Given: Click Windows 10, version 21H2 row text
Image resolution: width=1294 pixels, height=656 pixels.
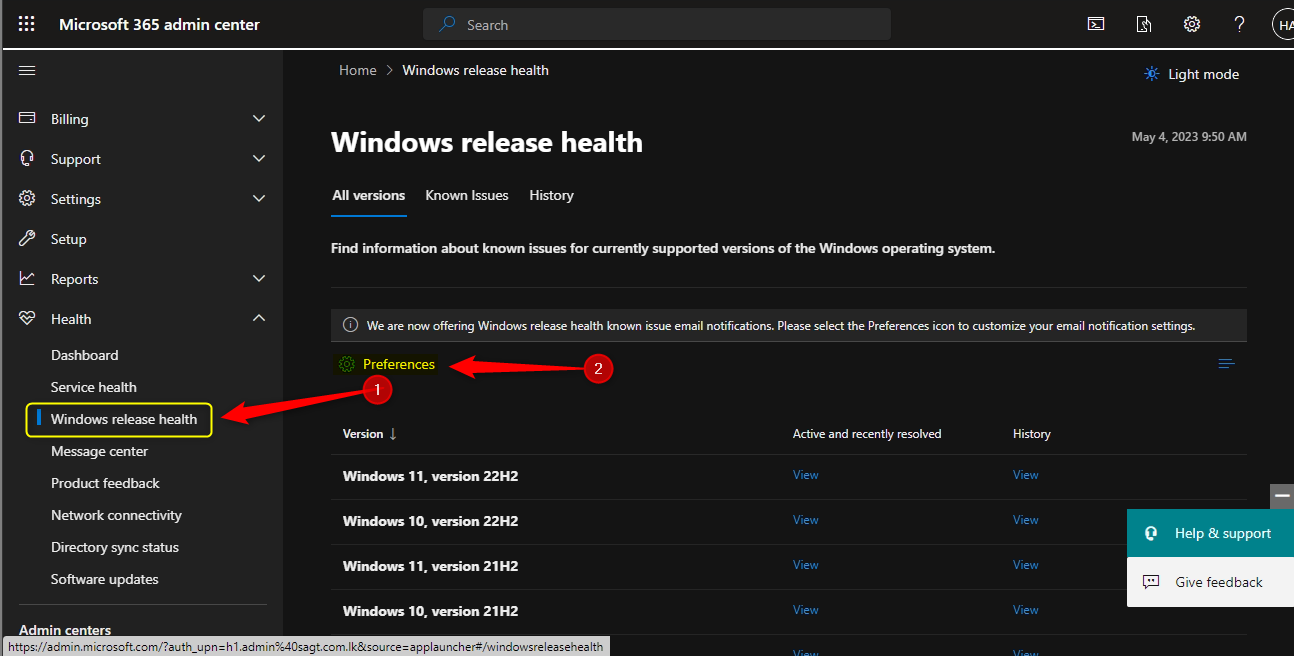Looking at the screenshot, I should tap(430, 611).
